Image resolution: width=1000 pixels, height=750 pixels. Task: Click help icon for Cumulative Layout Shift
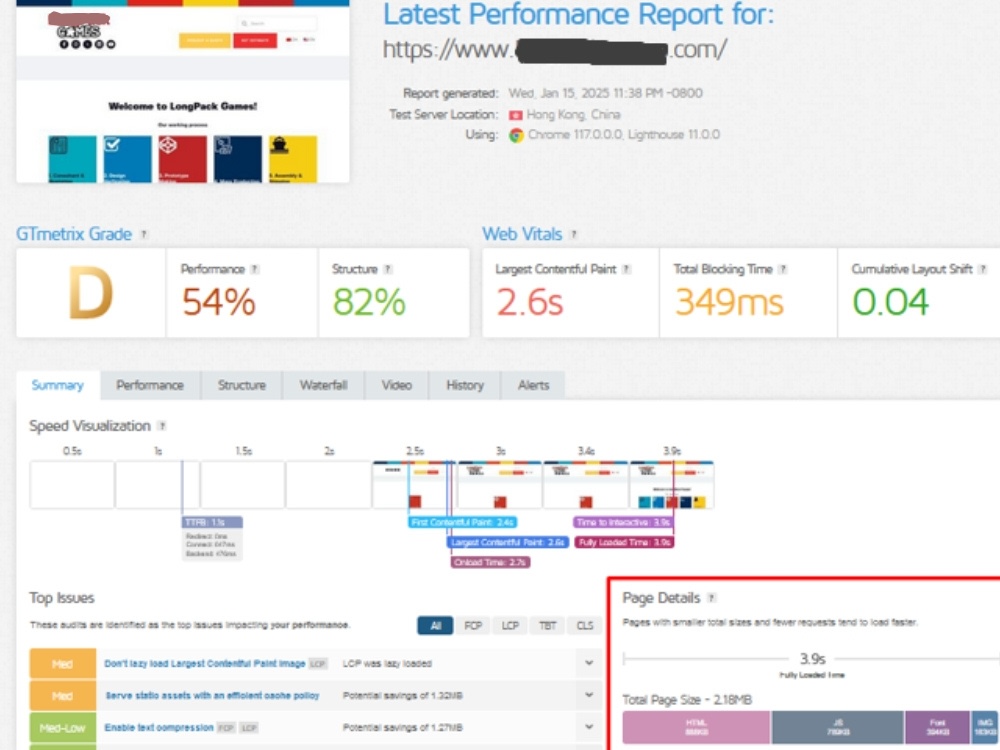[x=982, y=269]
